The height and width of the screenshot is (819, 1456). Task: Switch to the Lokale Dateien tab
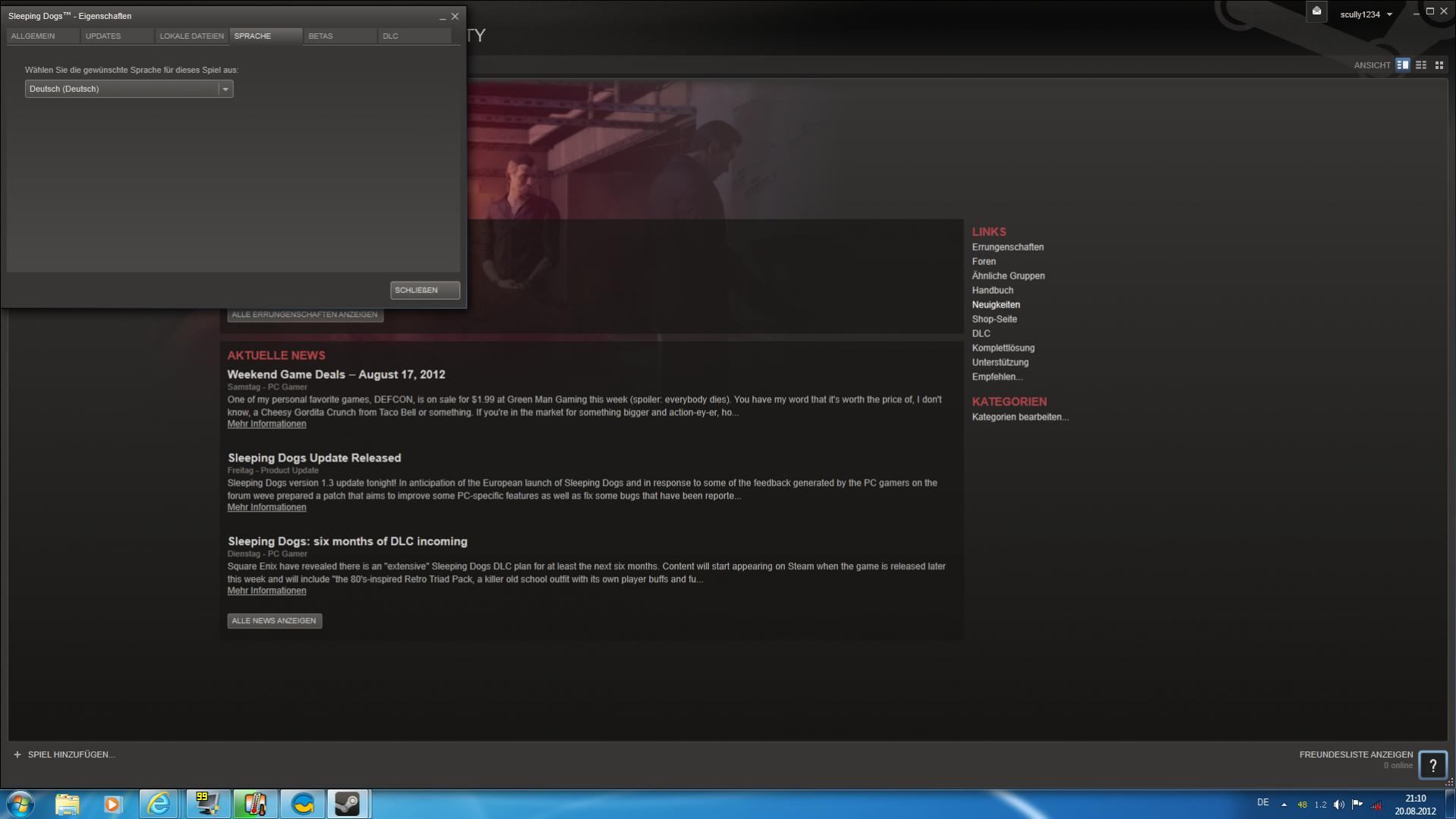191,36
